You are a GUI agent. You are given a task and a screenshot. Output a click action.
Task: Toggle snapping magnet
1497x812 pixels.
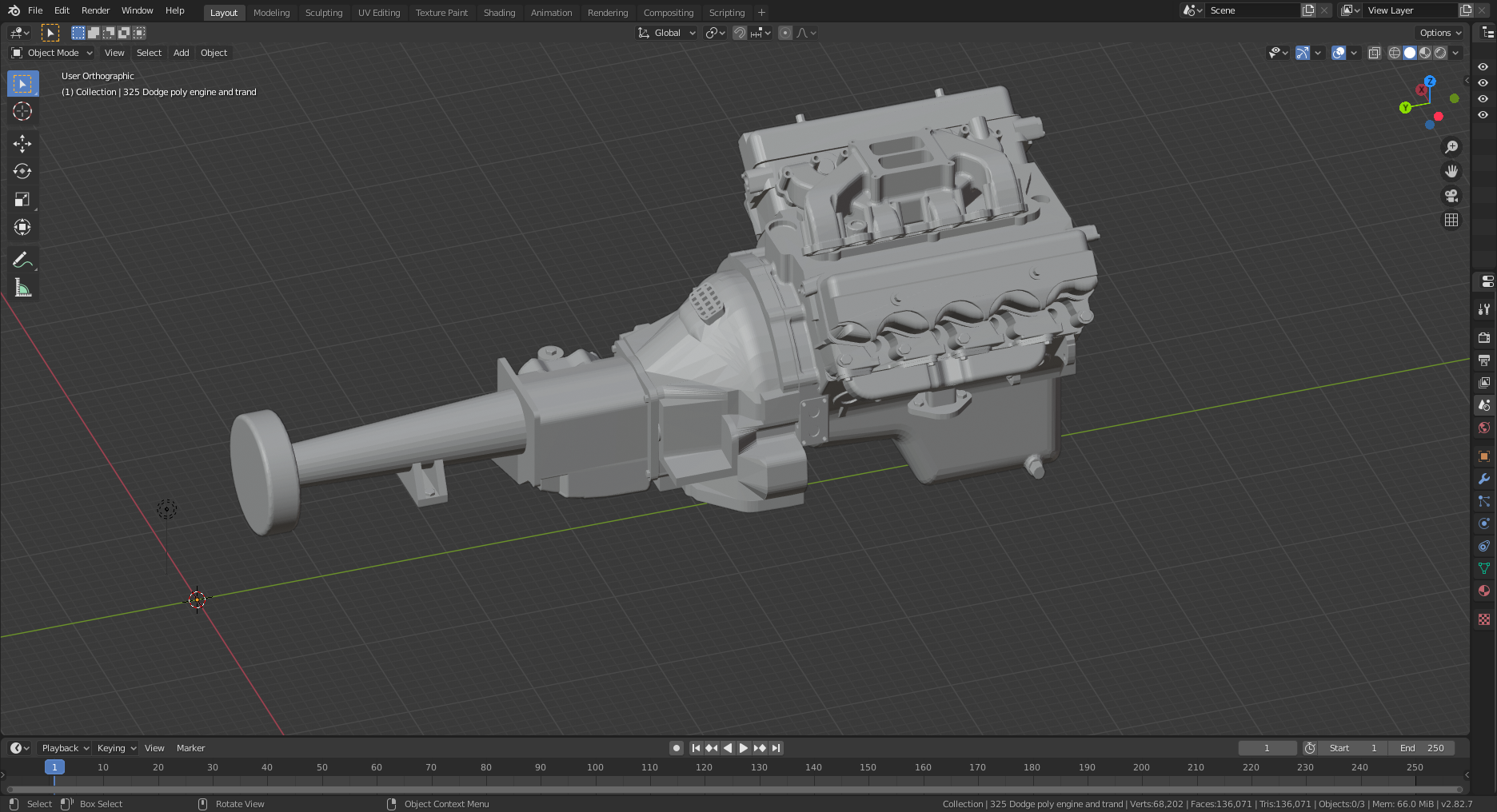click(740, 33)
